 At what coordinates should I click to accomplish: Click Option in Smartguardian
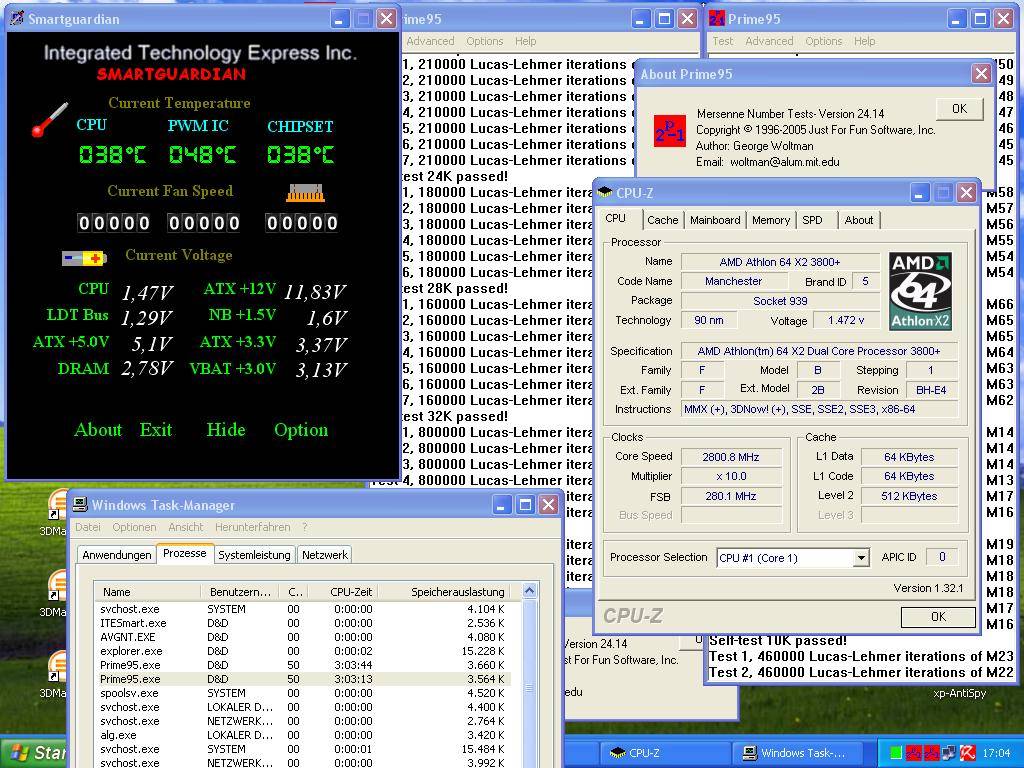point(301,430)
